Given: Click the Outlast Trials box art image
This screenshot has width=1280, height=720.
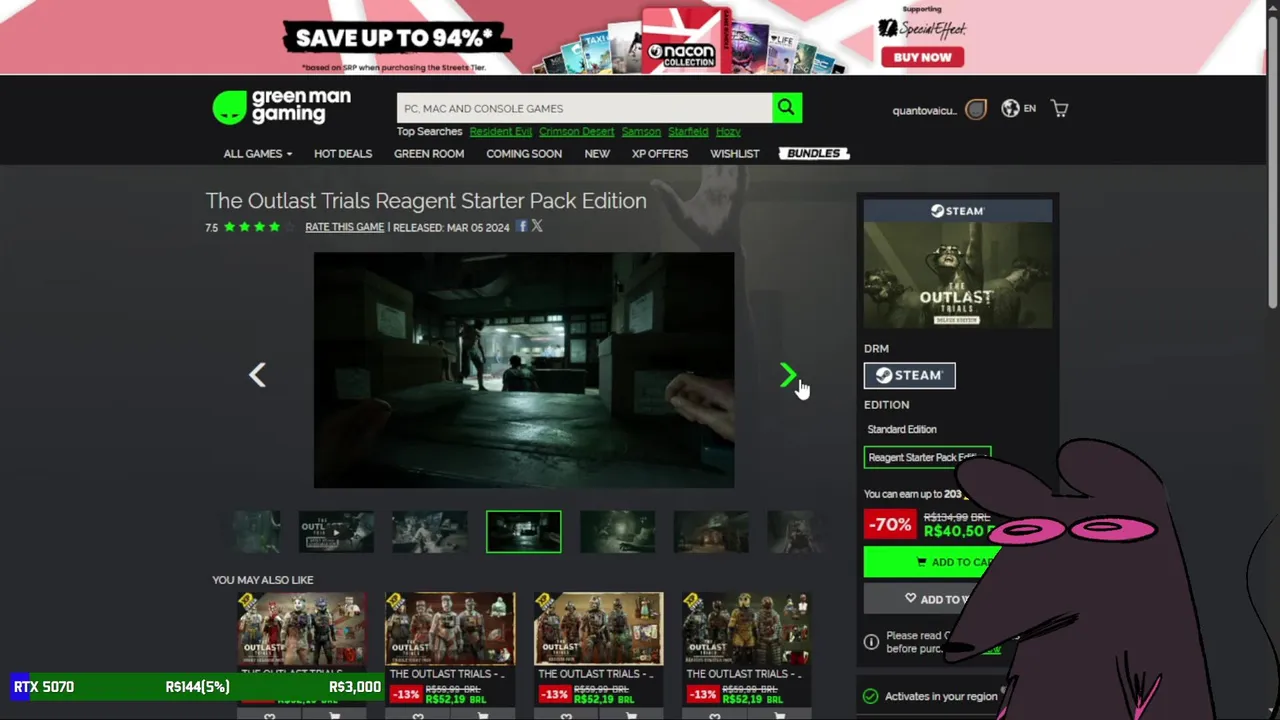Looking at the screenshot, I should click(x=958, y=275).
